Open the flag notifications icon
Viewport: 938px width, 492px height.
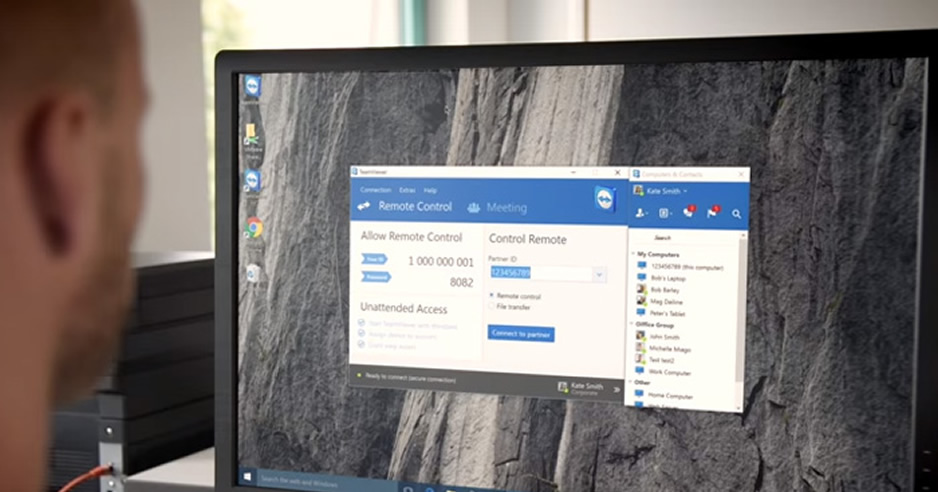(x=712, y=212)
